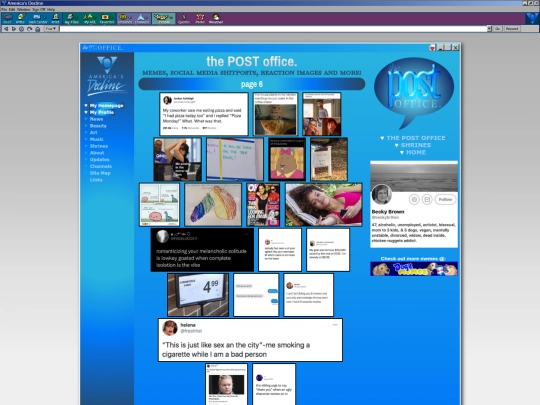Open the Window menu
Viewport: 540px width, 405px height.
tap(23, 9)
